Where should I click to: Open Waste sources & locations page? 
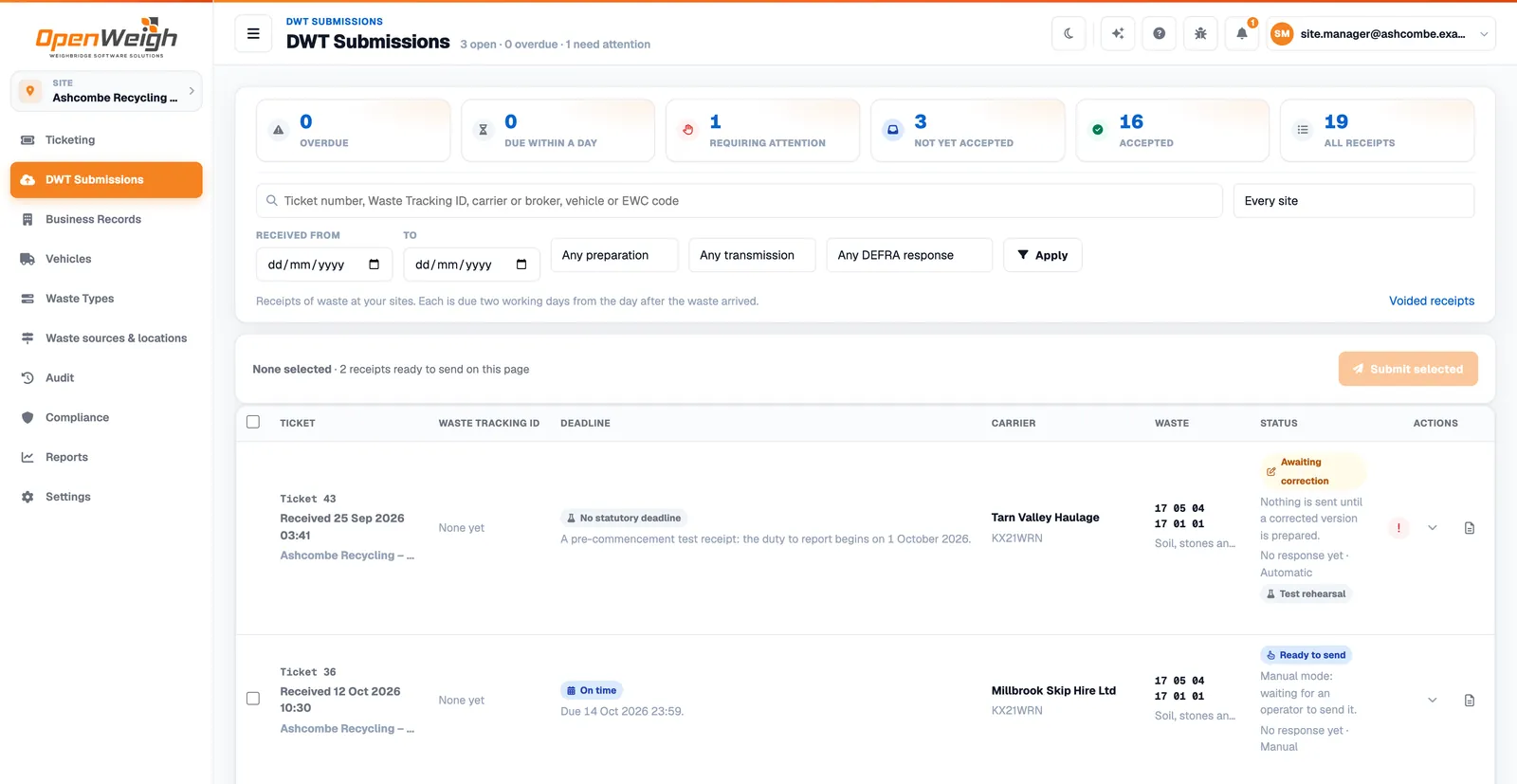click(106, 338)
